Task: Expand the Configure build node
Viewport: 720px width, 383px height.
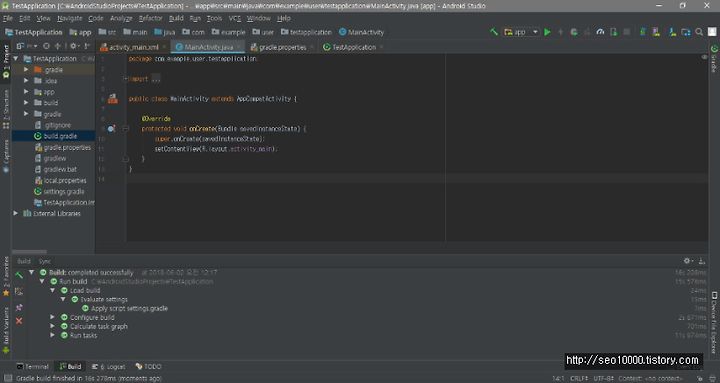Action: click(x=53, y=317)
